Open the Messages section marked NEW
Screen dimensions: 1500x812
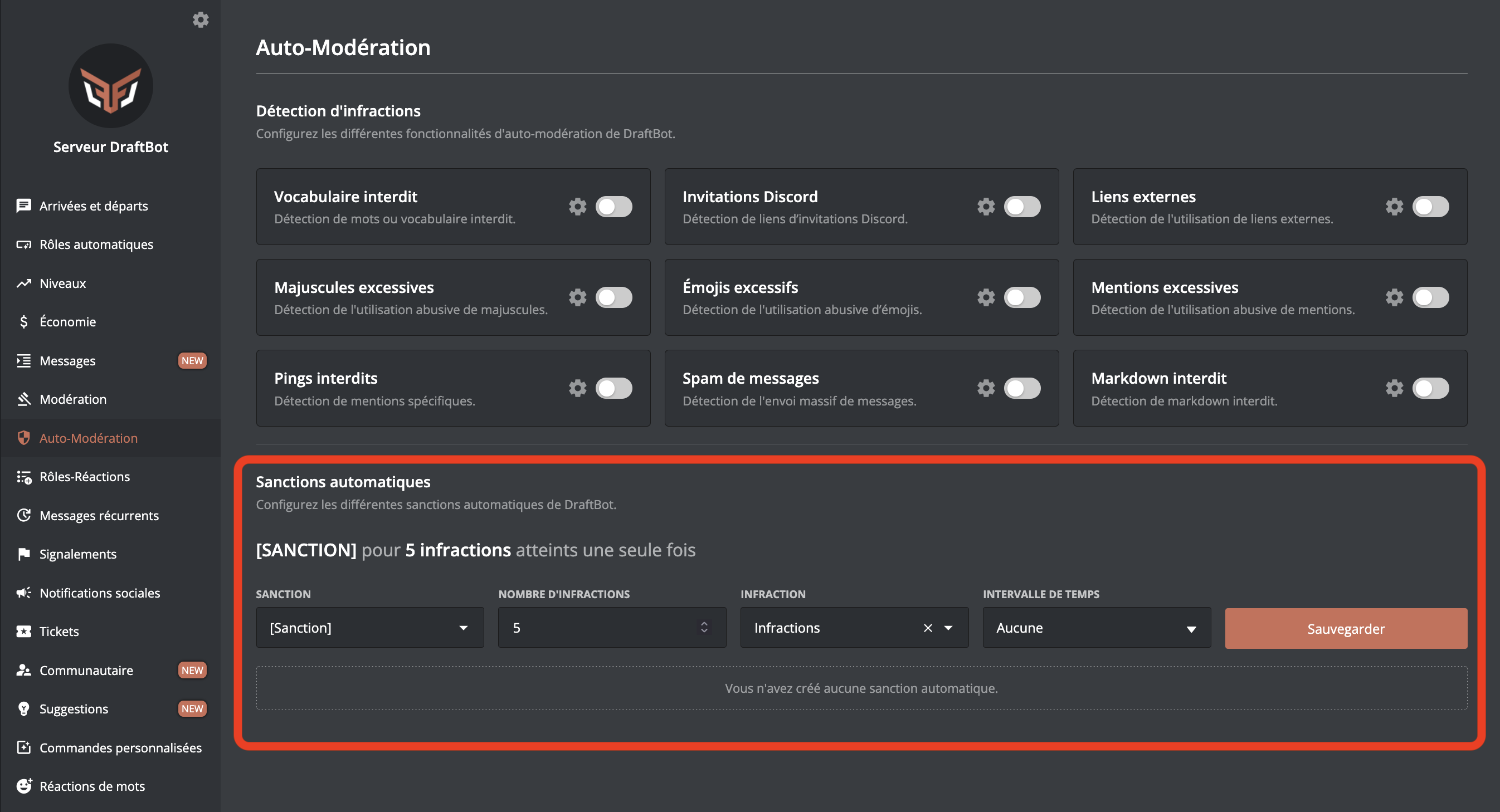pos(67,360)
